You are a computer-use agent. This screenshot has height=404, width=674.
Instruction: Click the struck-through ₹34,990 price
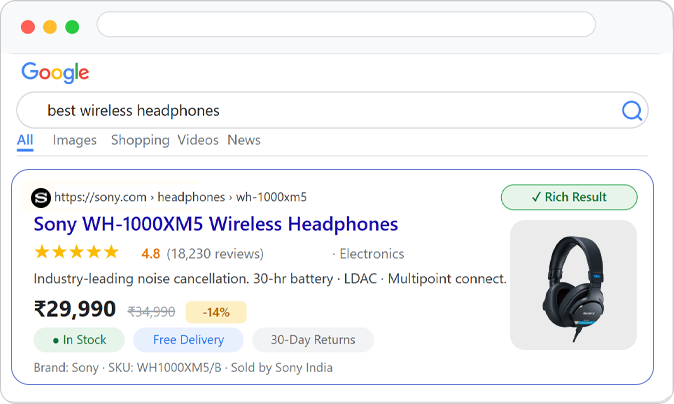(151, 312)
